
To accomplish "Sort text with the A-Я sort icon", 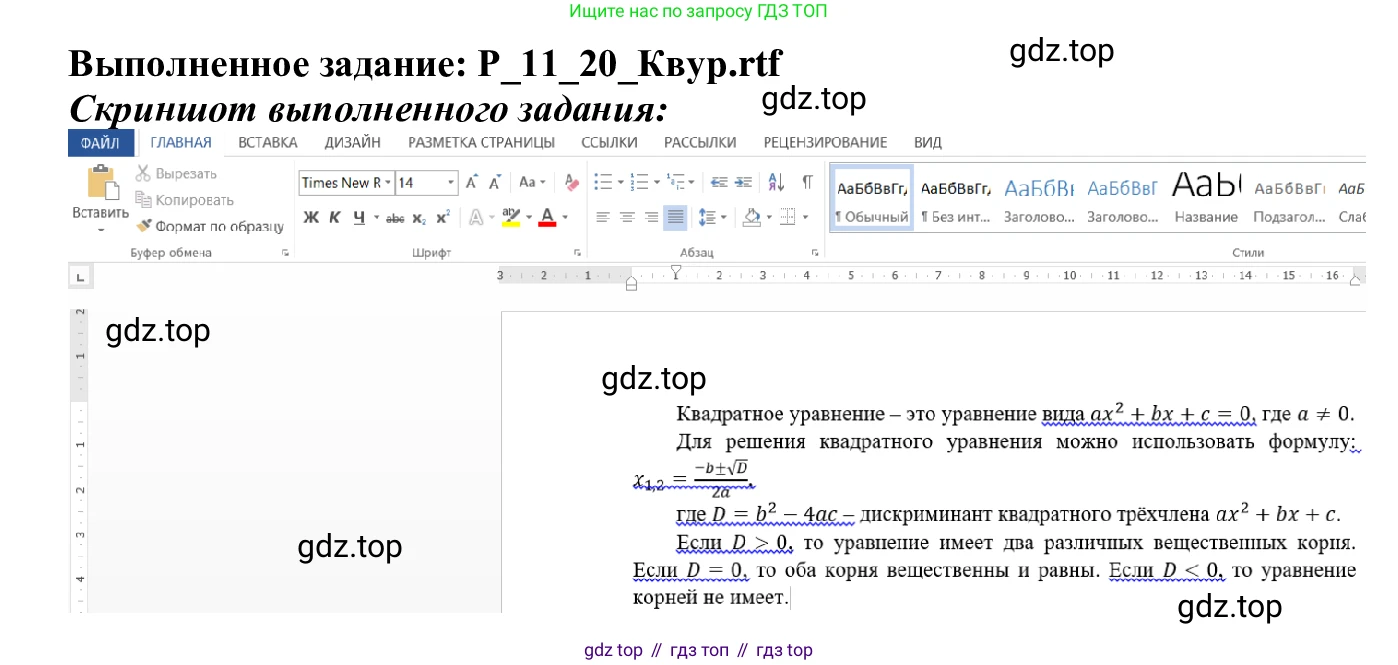I will pos(777,182).
